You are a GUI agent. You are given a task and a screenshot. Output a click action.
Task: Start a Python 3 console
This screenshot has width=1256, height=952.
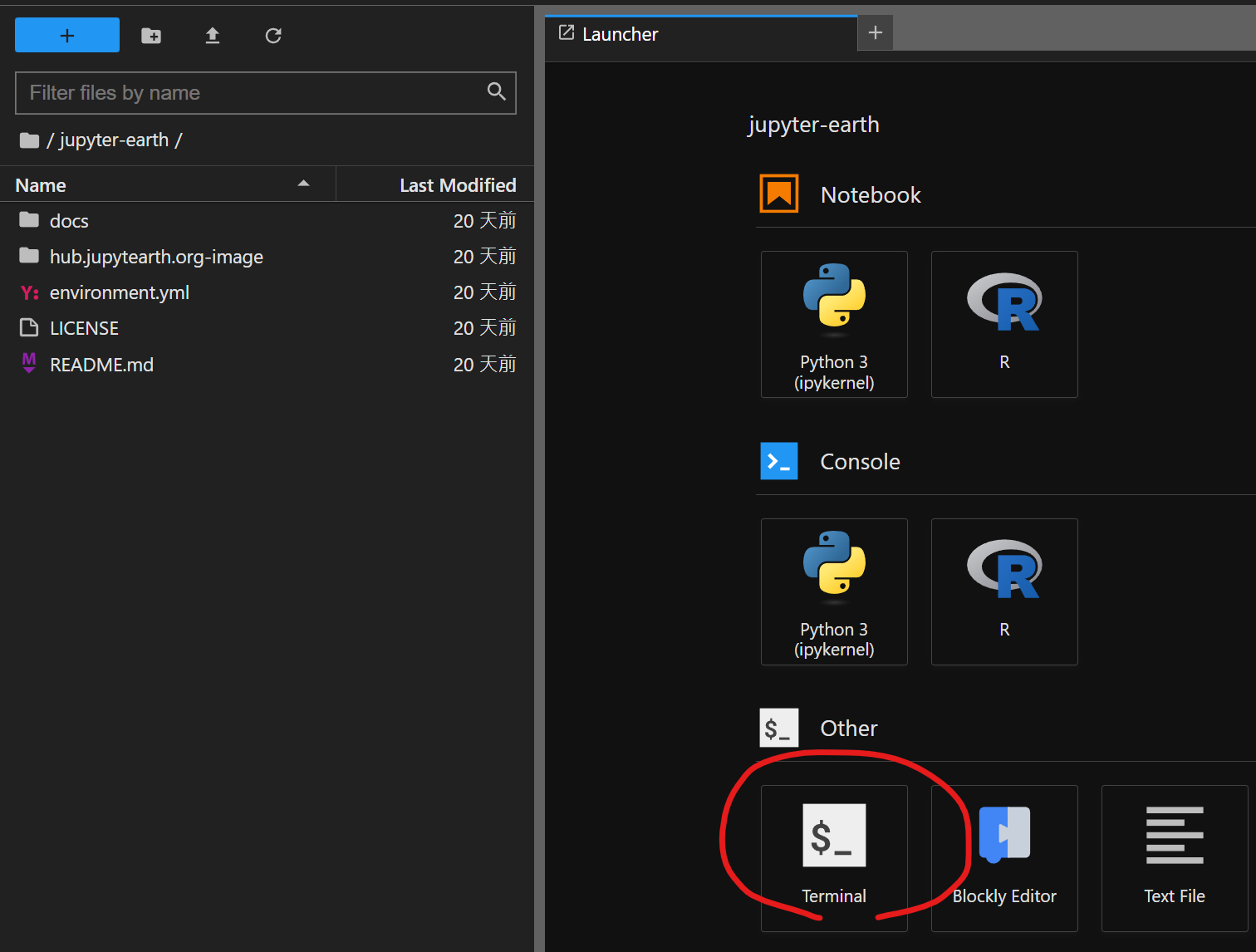pyautogui.click(x=834, y=592)
